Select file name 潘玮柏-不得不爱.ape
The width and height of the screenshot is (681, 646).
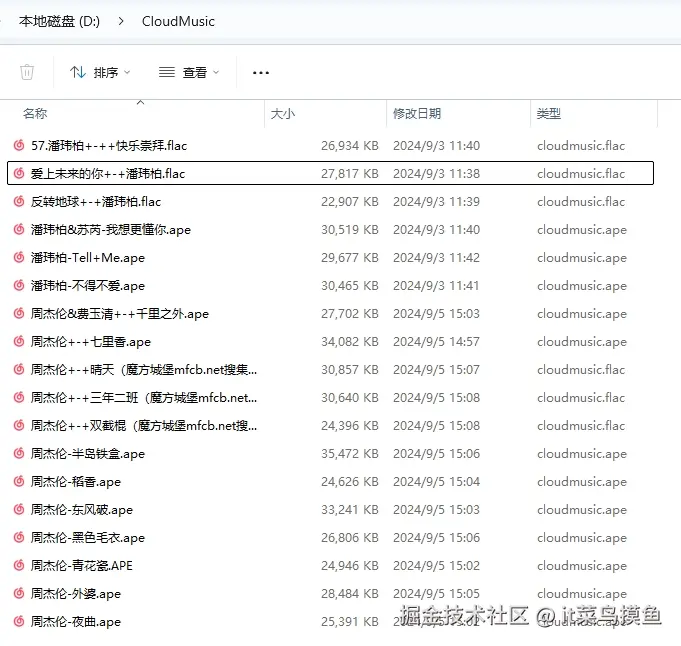point(88,286)
